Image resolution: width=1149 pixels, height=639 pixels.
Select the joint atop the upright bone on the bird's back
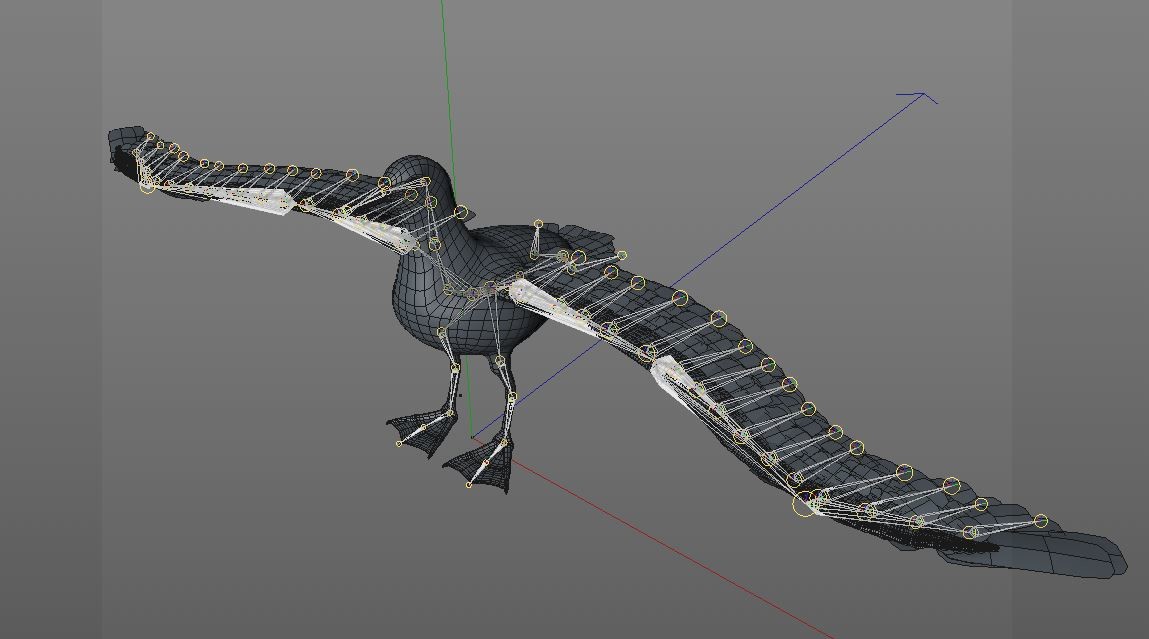539,224
